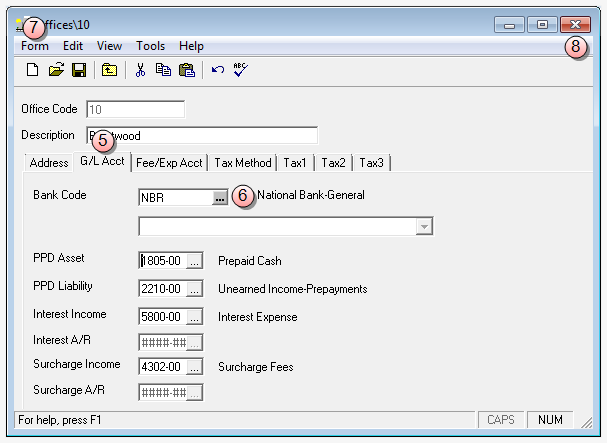Open the PPD Asset lookup ellipsis button
Viewport: 607px width, 443px height.
click(x=194, y=261)
